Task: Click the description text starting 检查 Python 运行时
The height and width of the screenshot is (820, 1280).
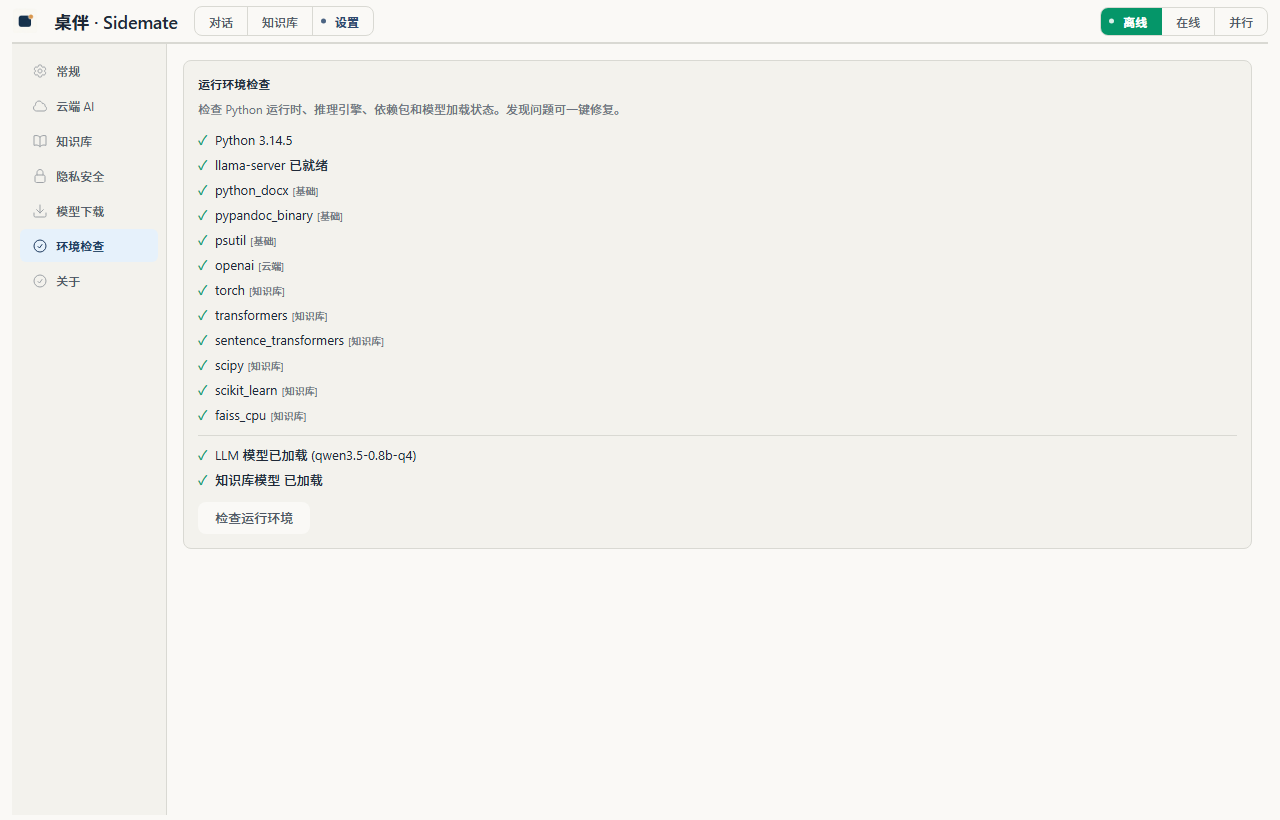Action: (x=410, y=110)
